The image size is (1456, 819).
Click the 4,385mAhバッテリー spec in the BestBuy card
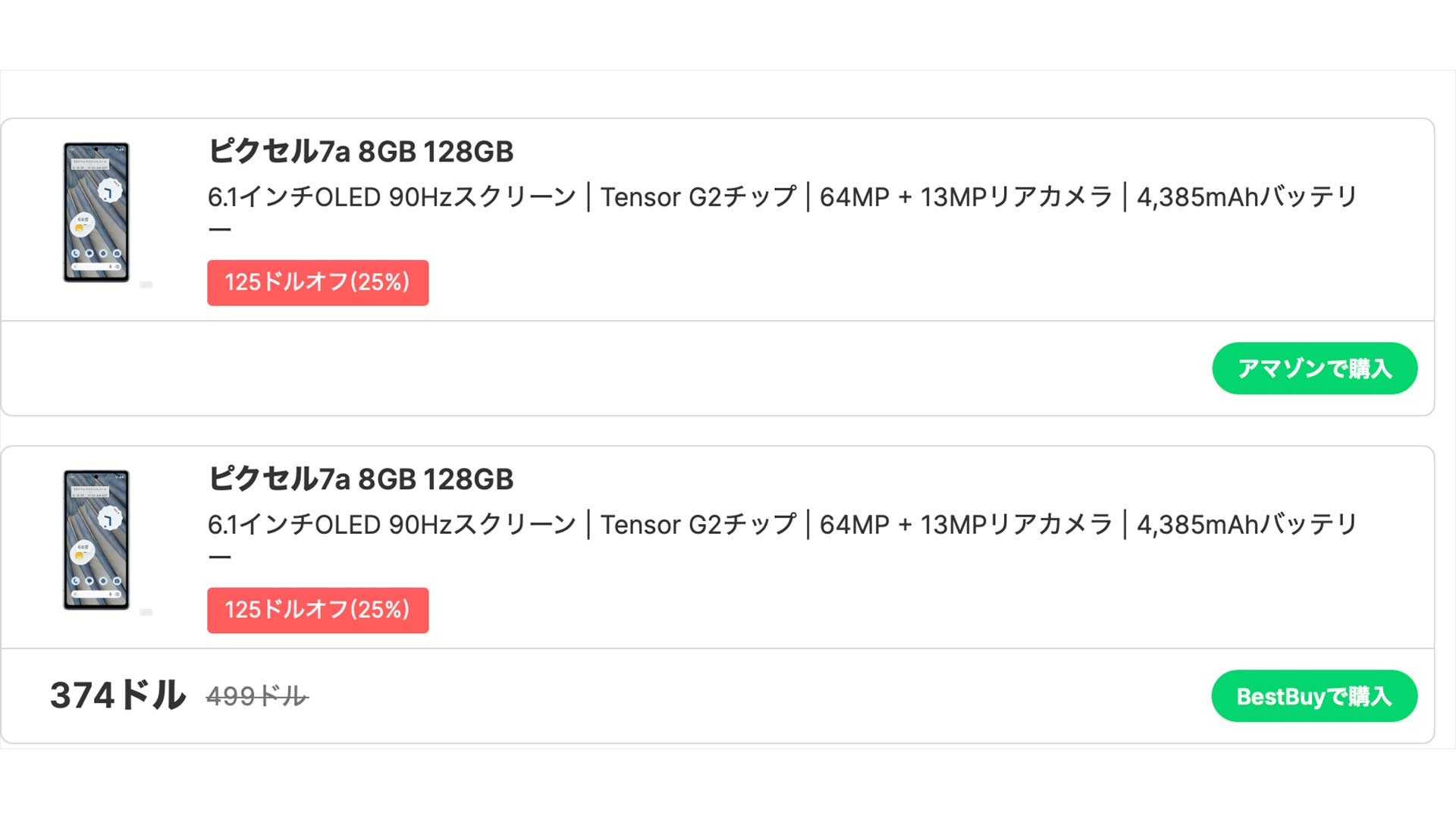pos(1246,525)
